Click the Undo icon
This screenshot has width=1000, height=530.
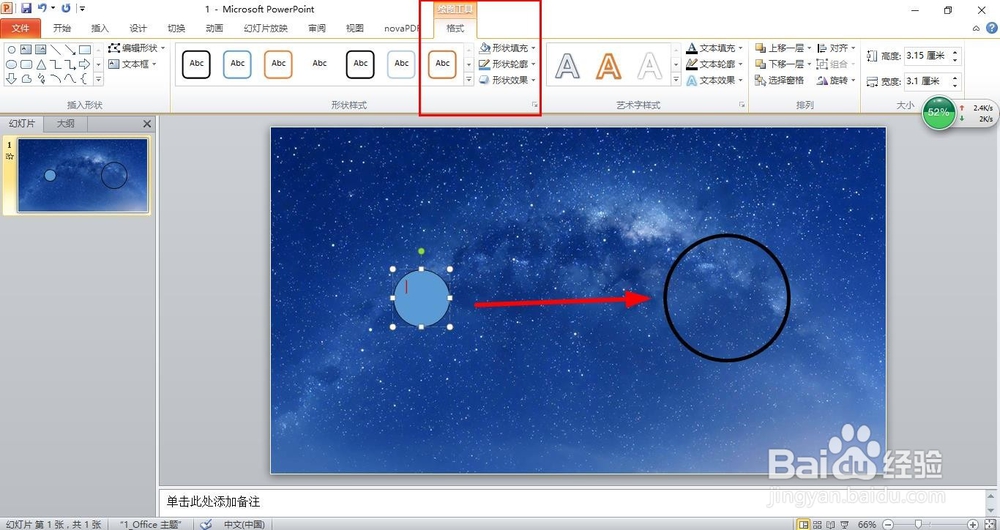click(43, 9)
